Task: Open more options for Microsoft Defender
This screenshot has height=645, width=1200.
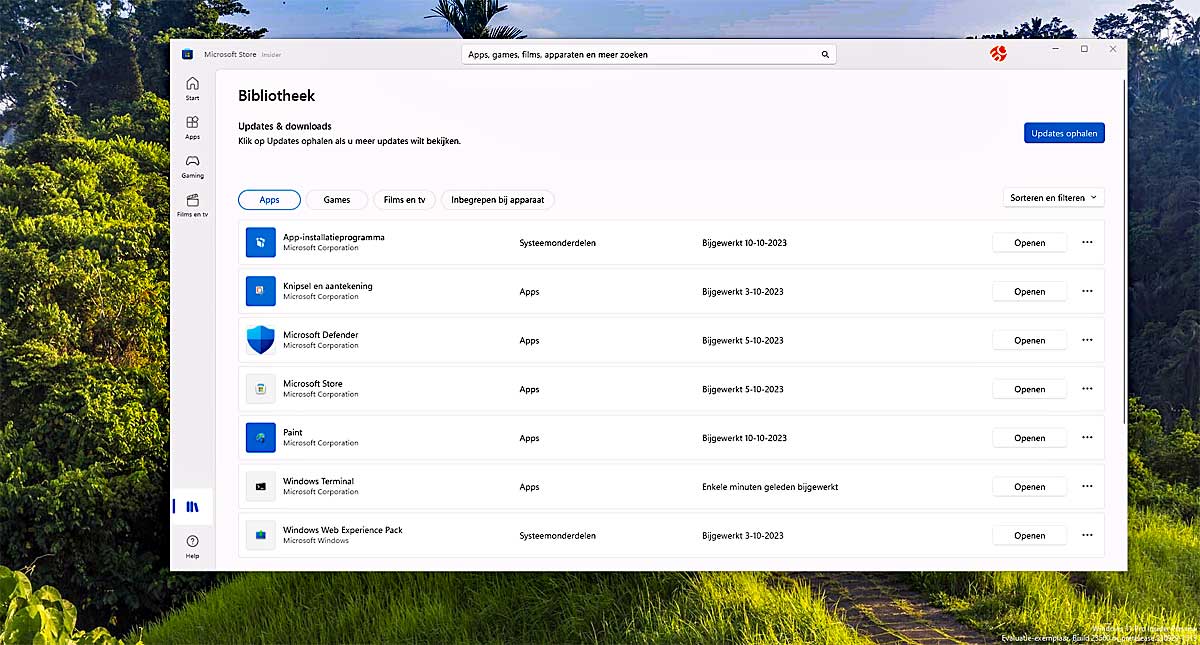Action: pyautogui.click(x=1087, y=340)
